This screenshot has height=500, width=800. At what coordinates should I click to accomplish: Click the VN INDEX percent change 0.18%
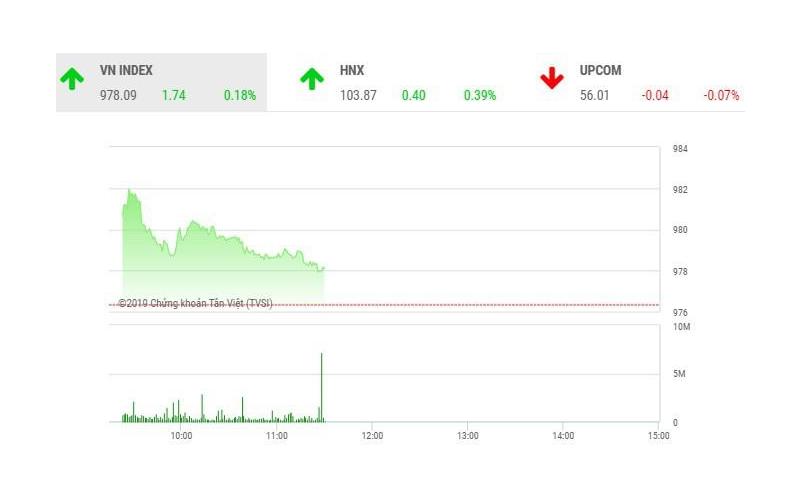[x=240, y=96]
